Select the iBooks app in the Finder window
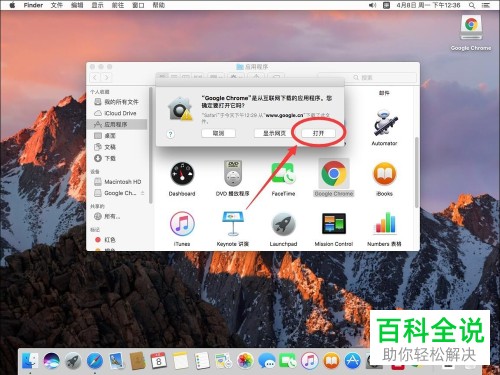 tap(384, 174)
